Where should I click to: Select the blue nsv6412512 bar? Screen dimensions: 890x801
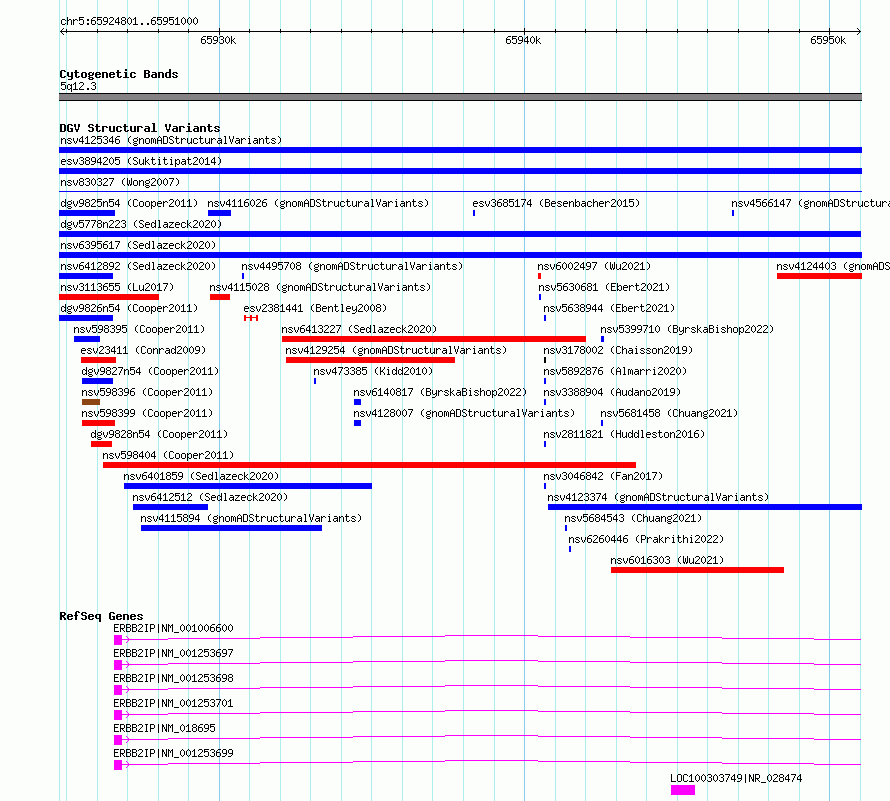(170, 507)
